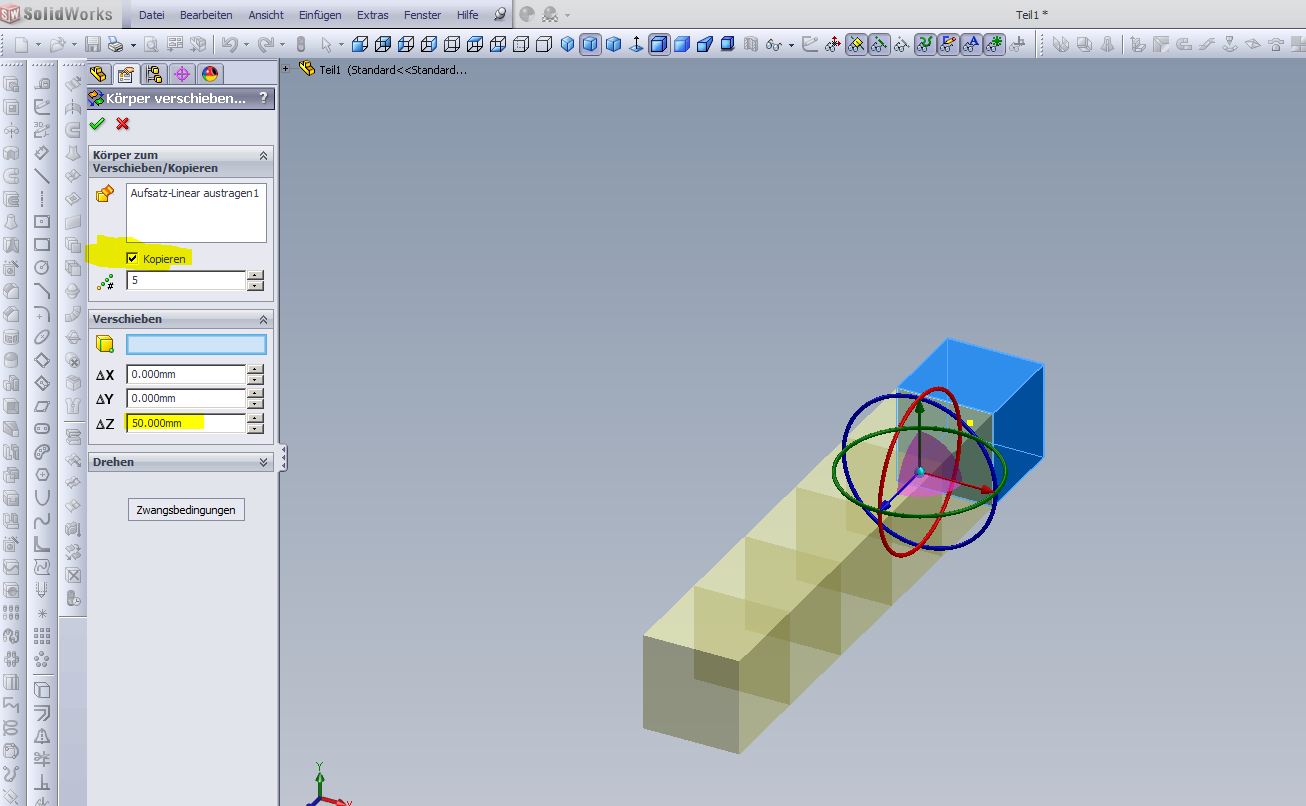Collapse the Körper zum Verschieben/Kopieren section
Screen dimensions: 1306x806
(264, 155)
